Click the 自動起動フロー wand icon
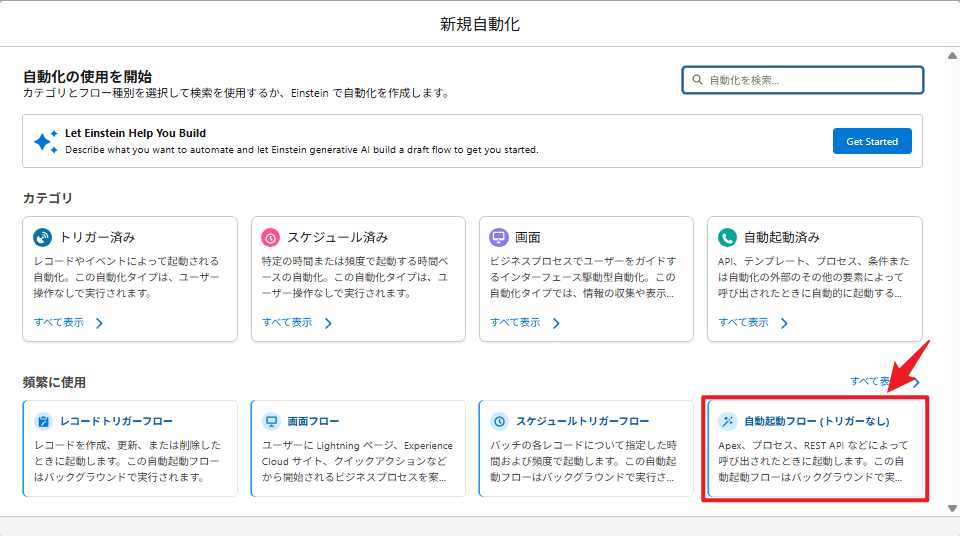The height and width of the screenshot is (536, 960). [x=727, y=421]
